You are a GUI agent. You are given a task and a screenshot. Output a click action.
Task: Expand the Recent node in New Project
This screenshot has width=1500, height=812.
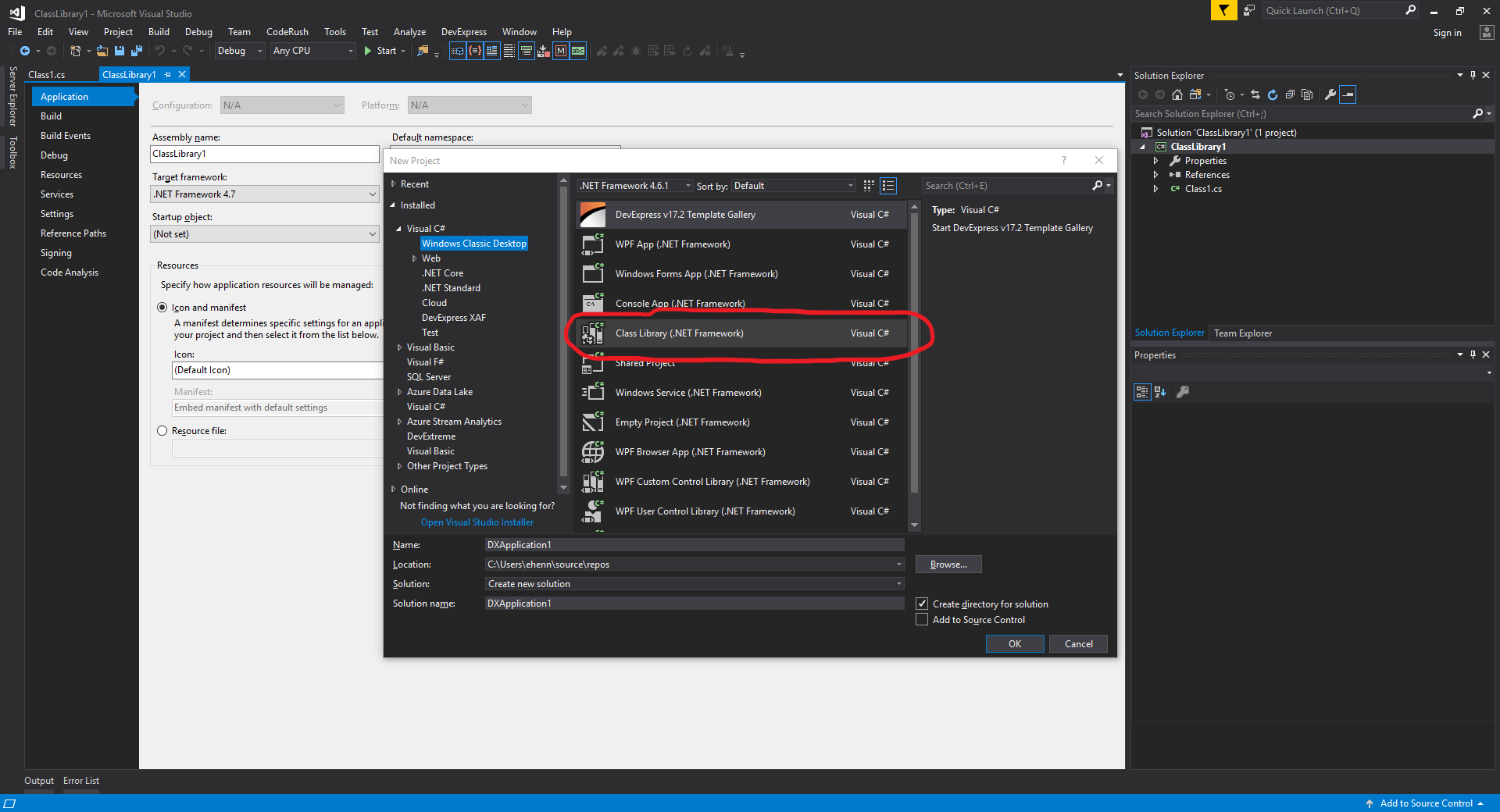[x=393, y=184]
